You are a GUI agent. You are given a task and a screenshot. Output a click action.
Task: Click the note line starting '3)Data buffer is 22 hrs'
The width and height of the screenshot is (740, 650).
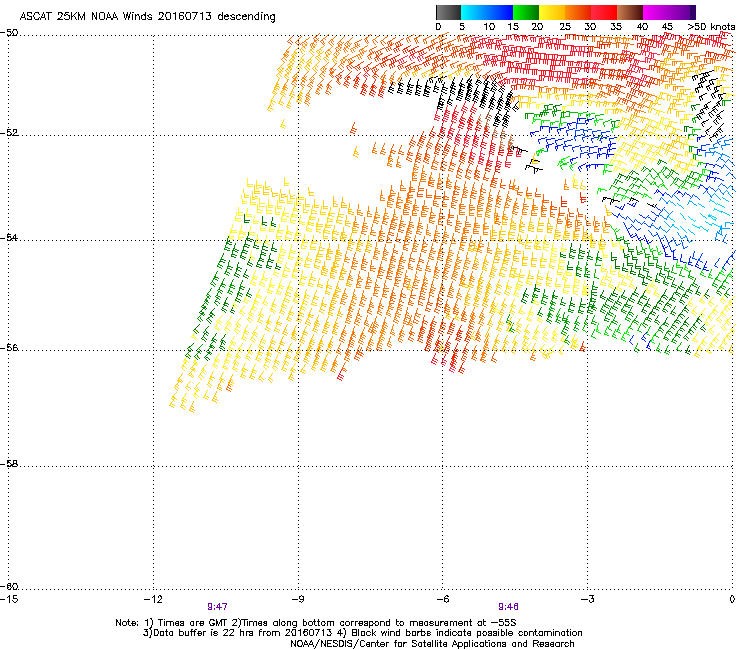362,633
